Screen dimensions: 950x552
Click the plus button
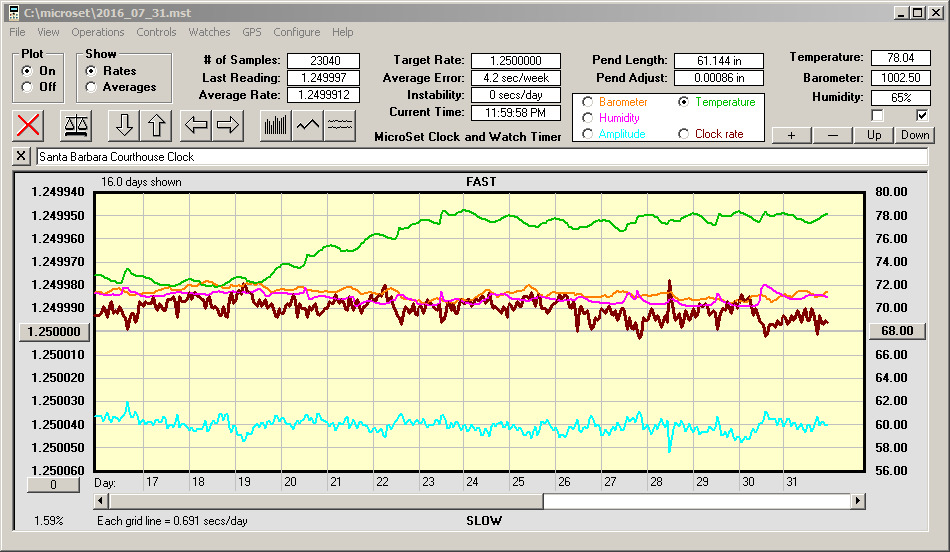point(791,135)
